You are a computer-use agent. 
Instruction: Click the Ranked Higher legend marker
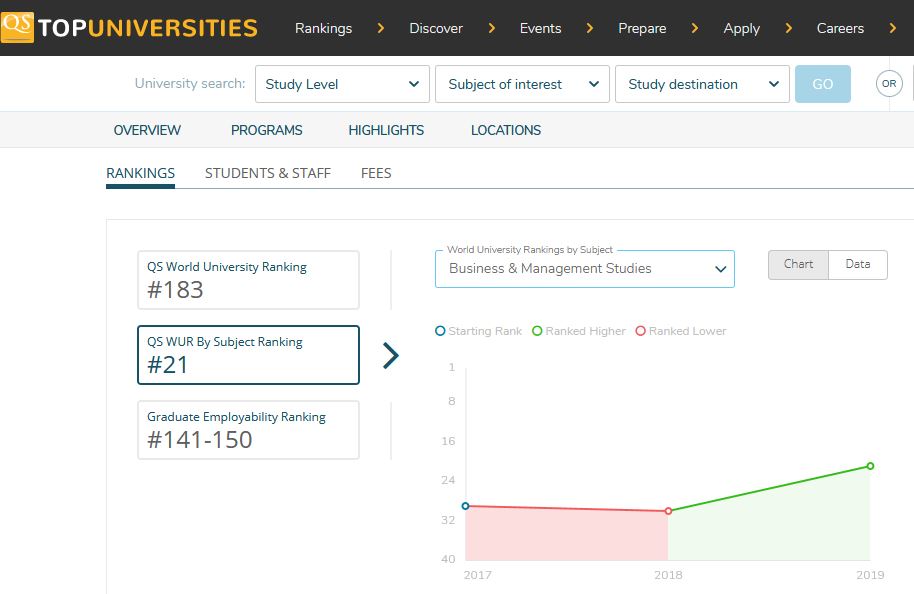click(537, 331)
